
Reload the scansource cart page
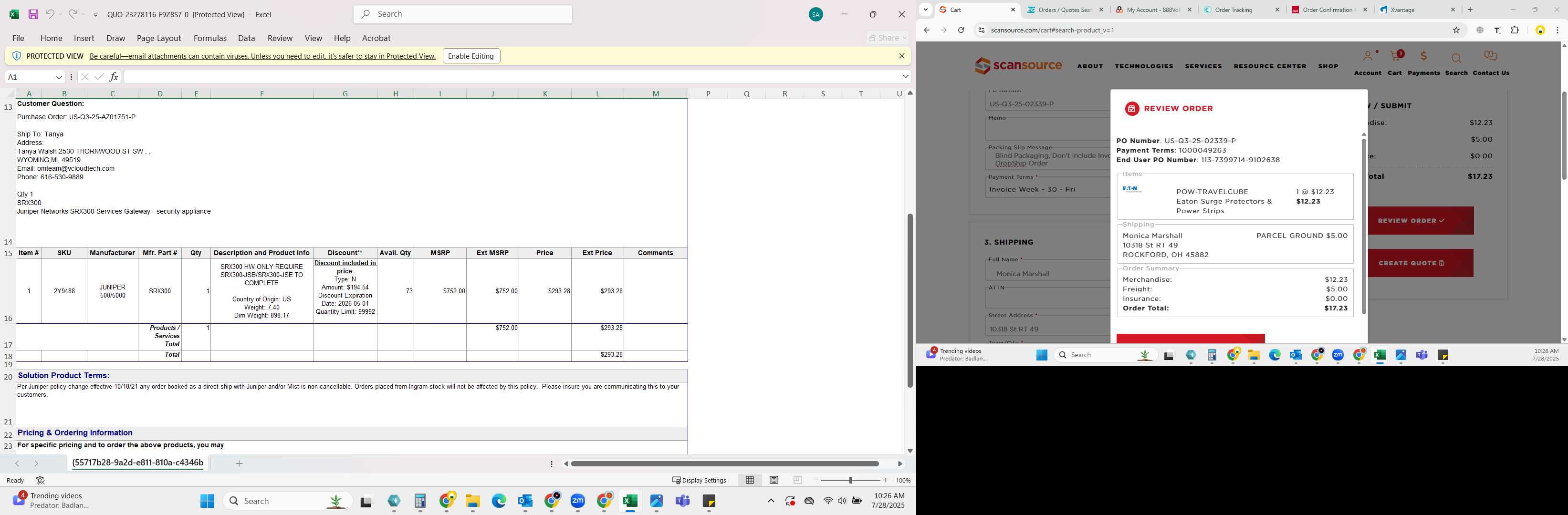point(961,30)
